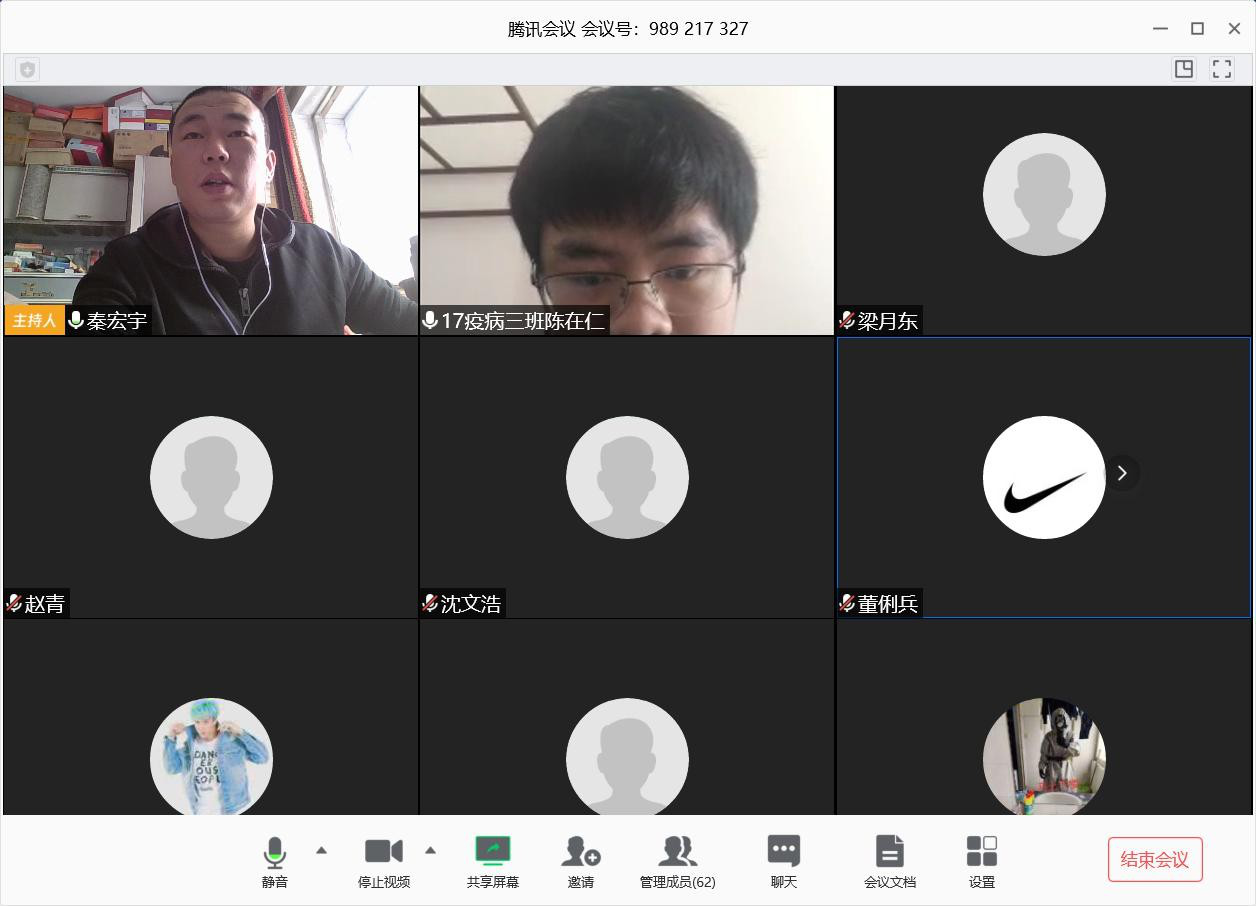The image size is (1256, 906).
Task: Click the active mic icon beside 秦宏宇
Action: [76, 321]
